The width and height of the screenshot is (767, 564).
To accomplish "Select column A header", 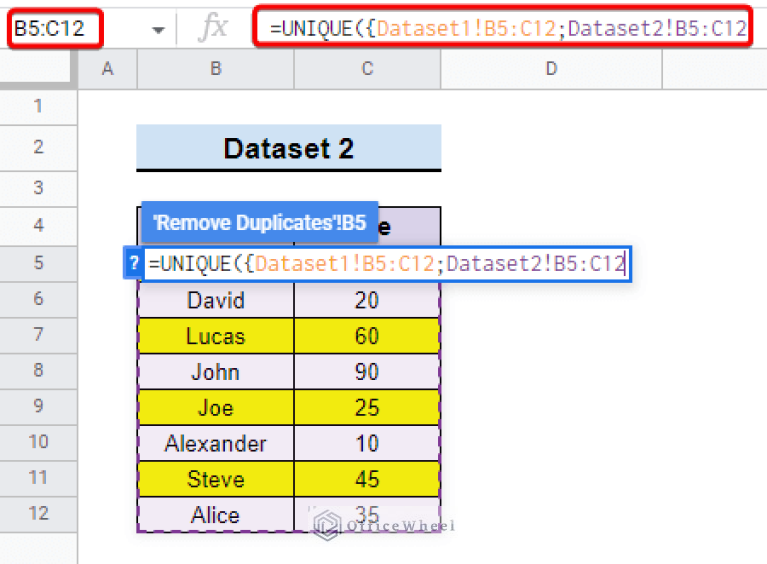I will 107,68.
